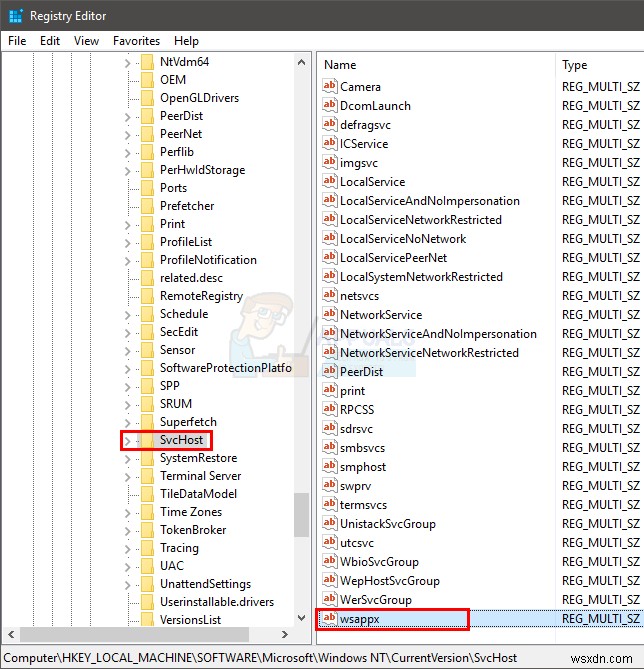Screen dimensions: 644x669
Task: Click the folder icon of Superfetch key
Action: click(148, 422)
